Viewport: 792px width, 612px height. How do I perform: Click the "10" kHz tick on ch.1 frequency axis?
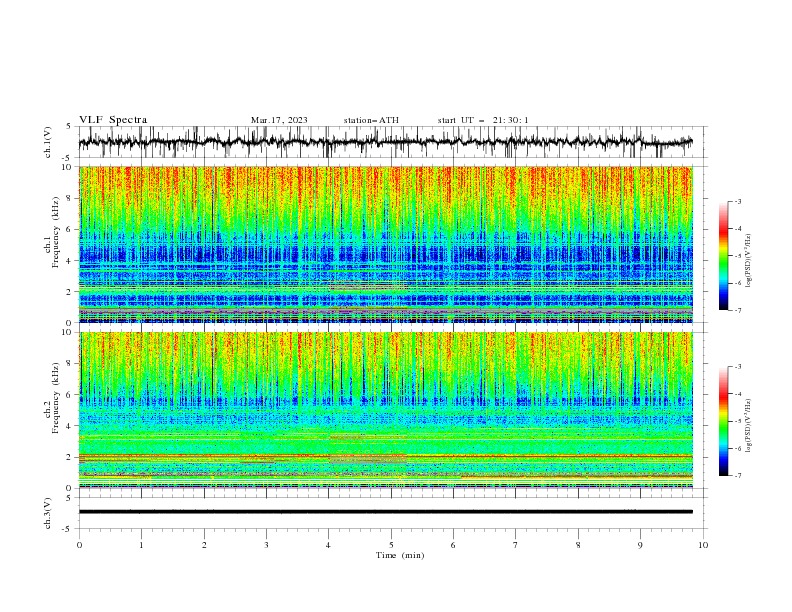[x=69, y=167]
